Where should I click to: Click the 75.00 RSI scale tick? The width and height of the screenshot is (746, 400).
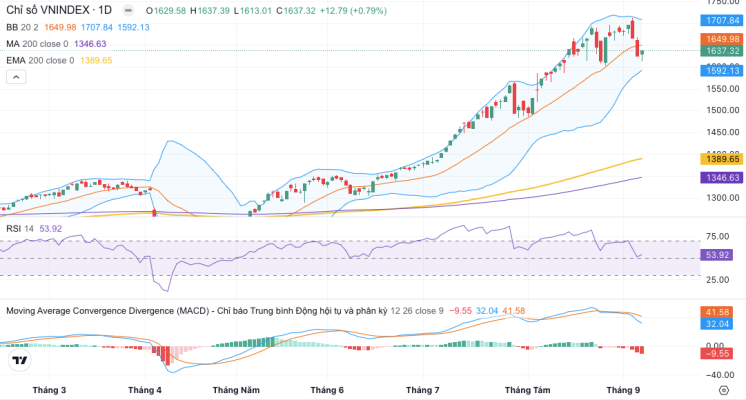point(717,236)
